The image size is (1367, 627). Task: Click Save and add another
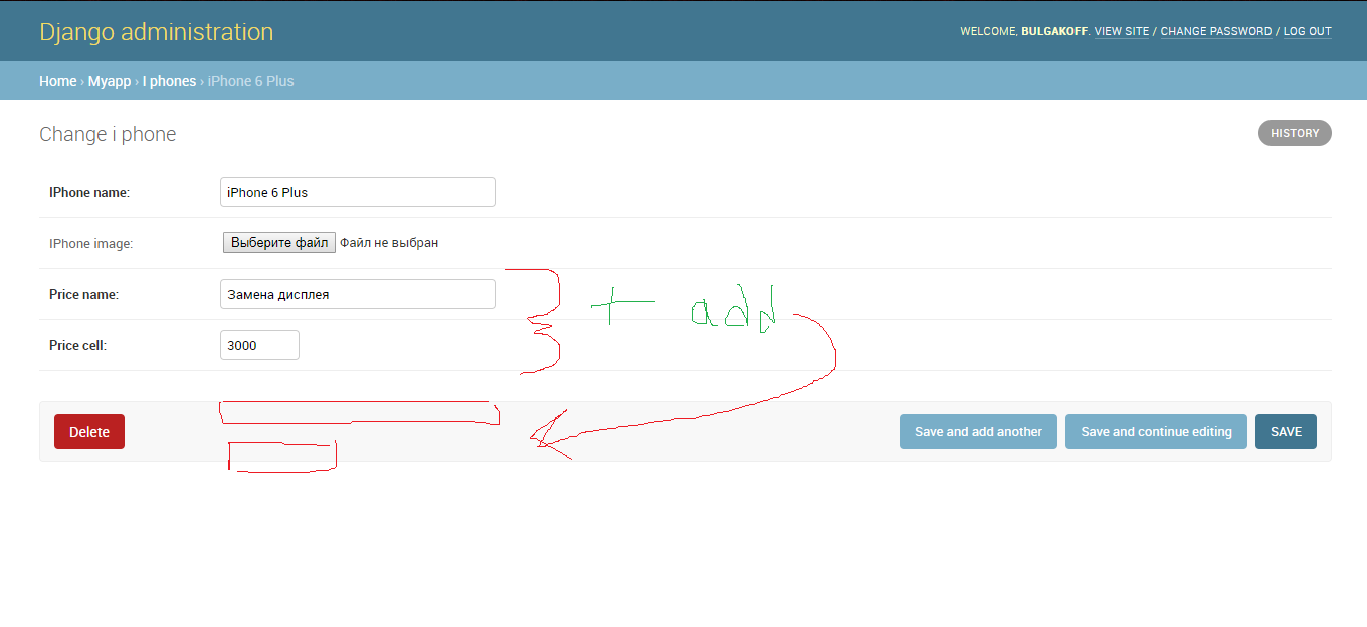click(x=977, y=431)
